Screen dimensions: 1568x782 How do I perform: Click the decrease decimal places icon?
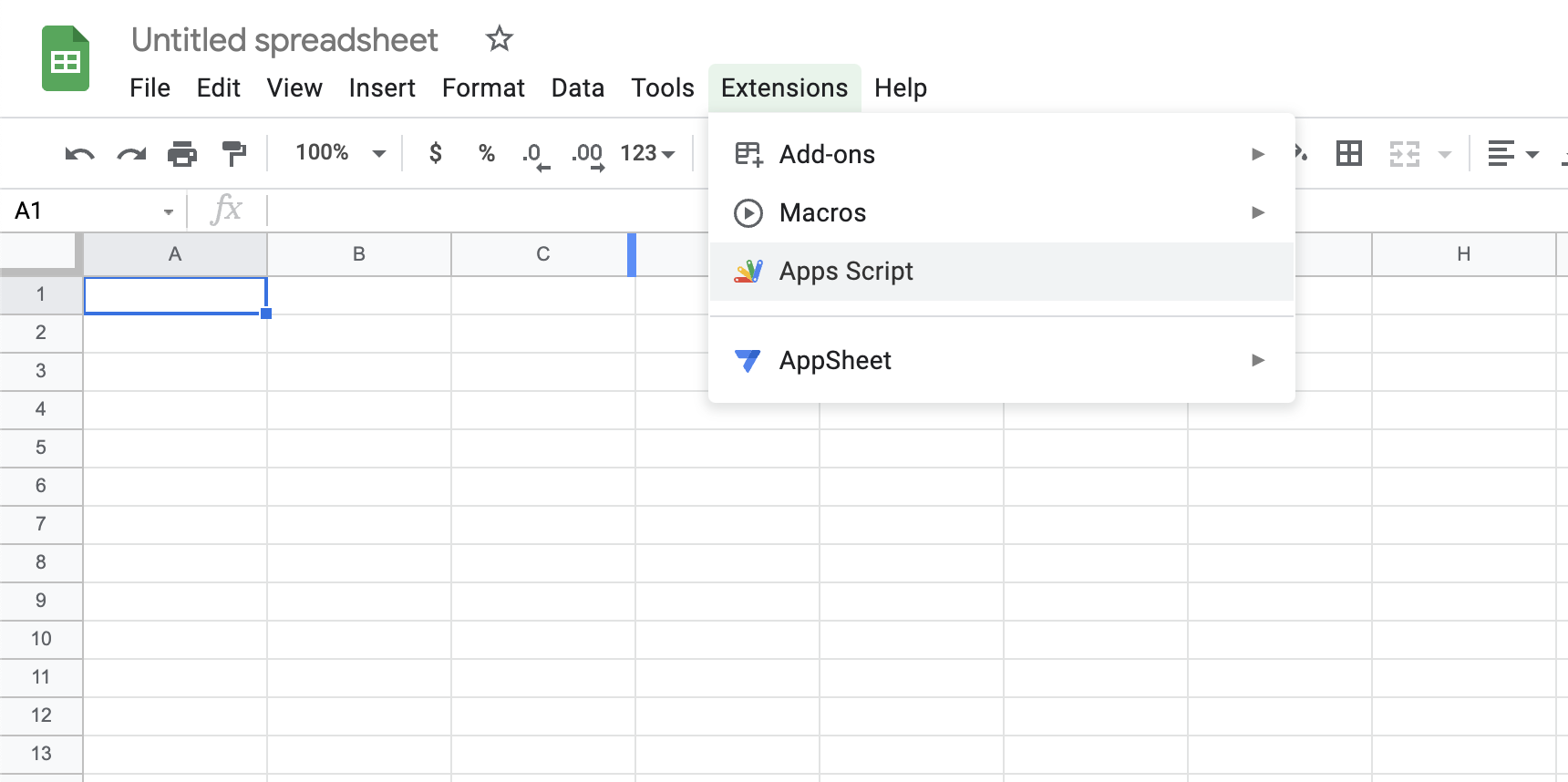pos(535,154)
